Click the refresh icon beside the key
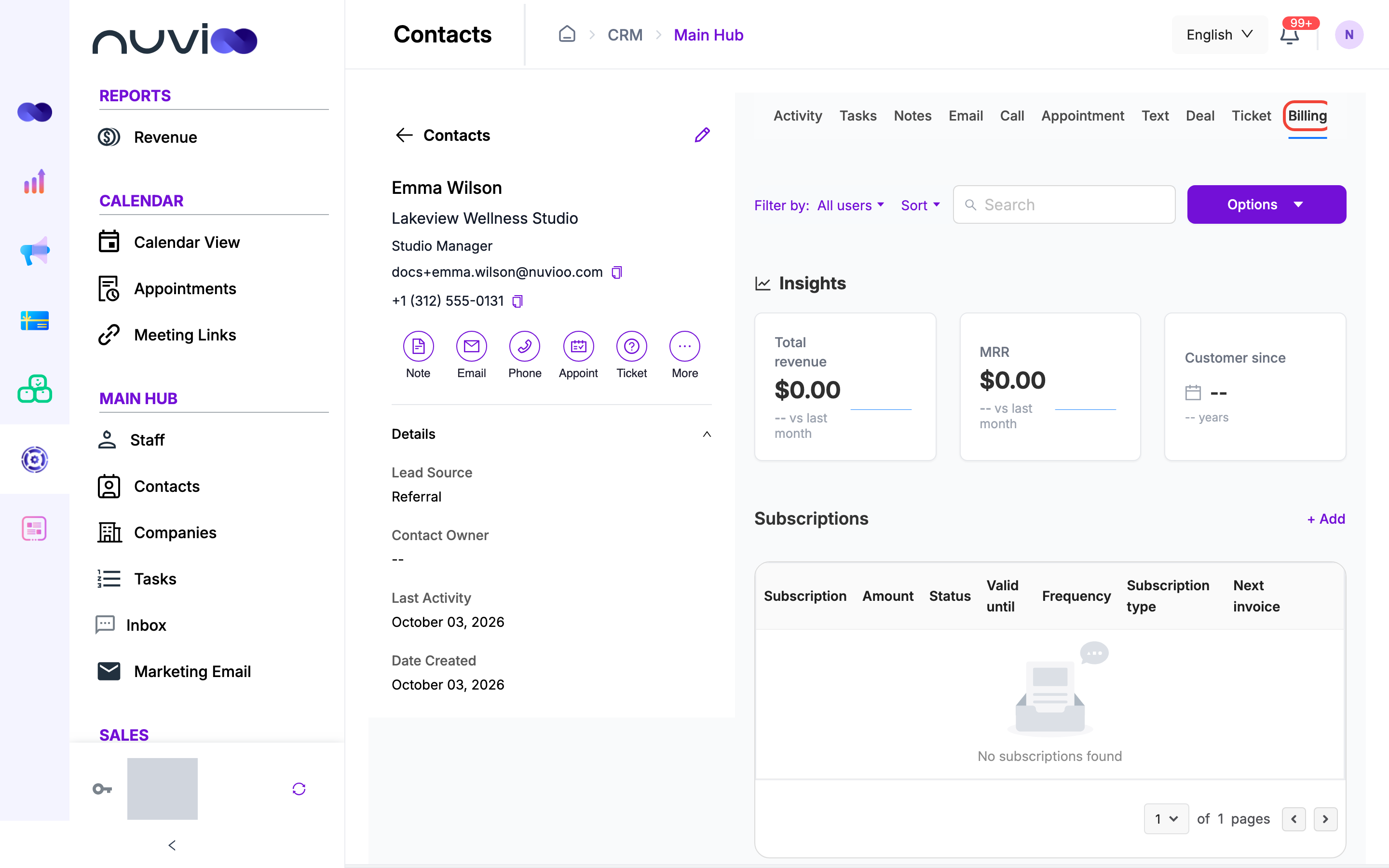The height and width of the screenshot is (868, 1389). [299, 789]
